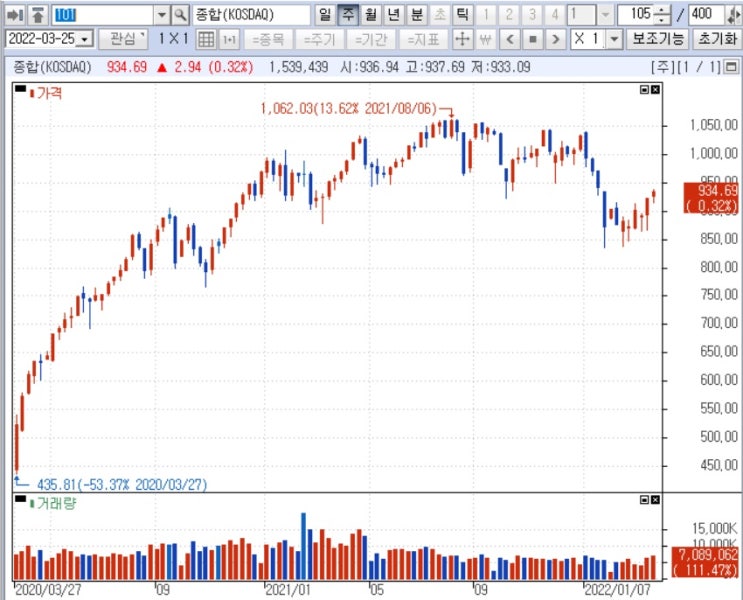The width and height of the screenshot is (743, 600).
Task: Collapse the price panel via square icon
Action: [x=644, y=90]
